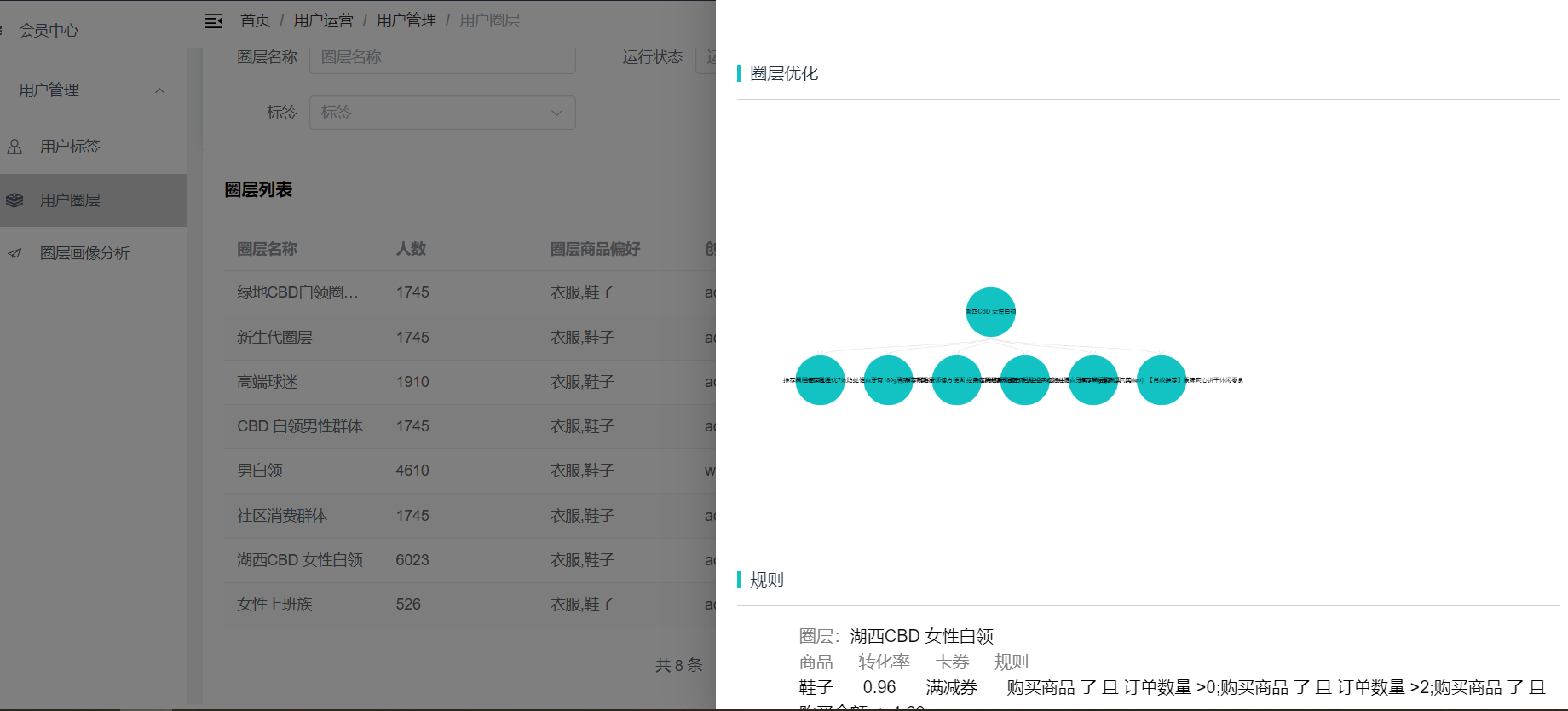1568x711 pixels.
Task: Click the 满减券 coupon value
Action: pos(951,687)
